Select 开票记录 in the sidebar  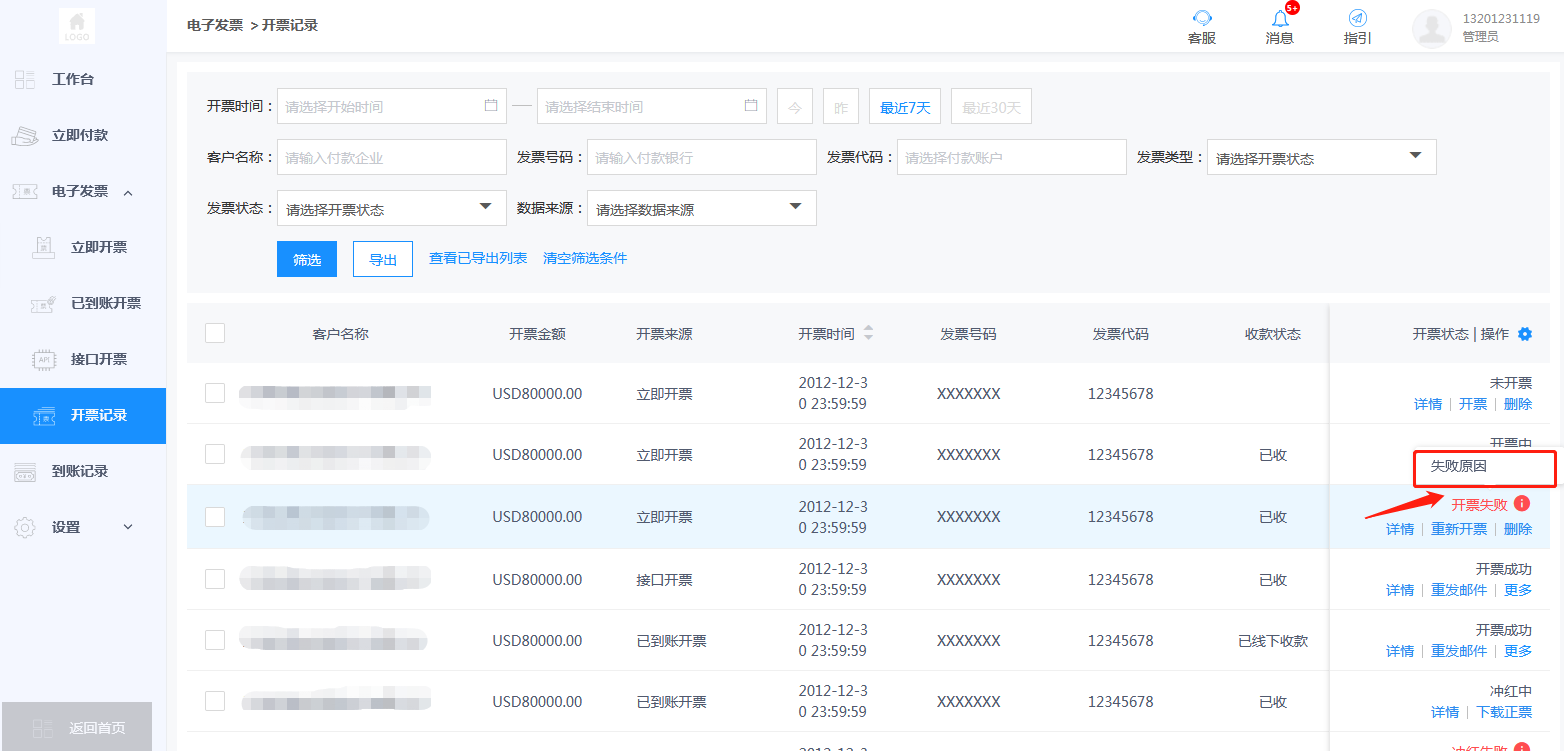[x=83, y=415]
